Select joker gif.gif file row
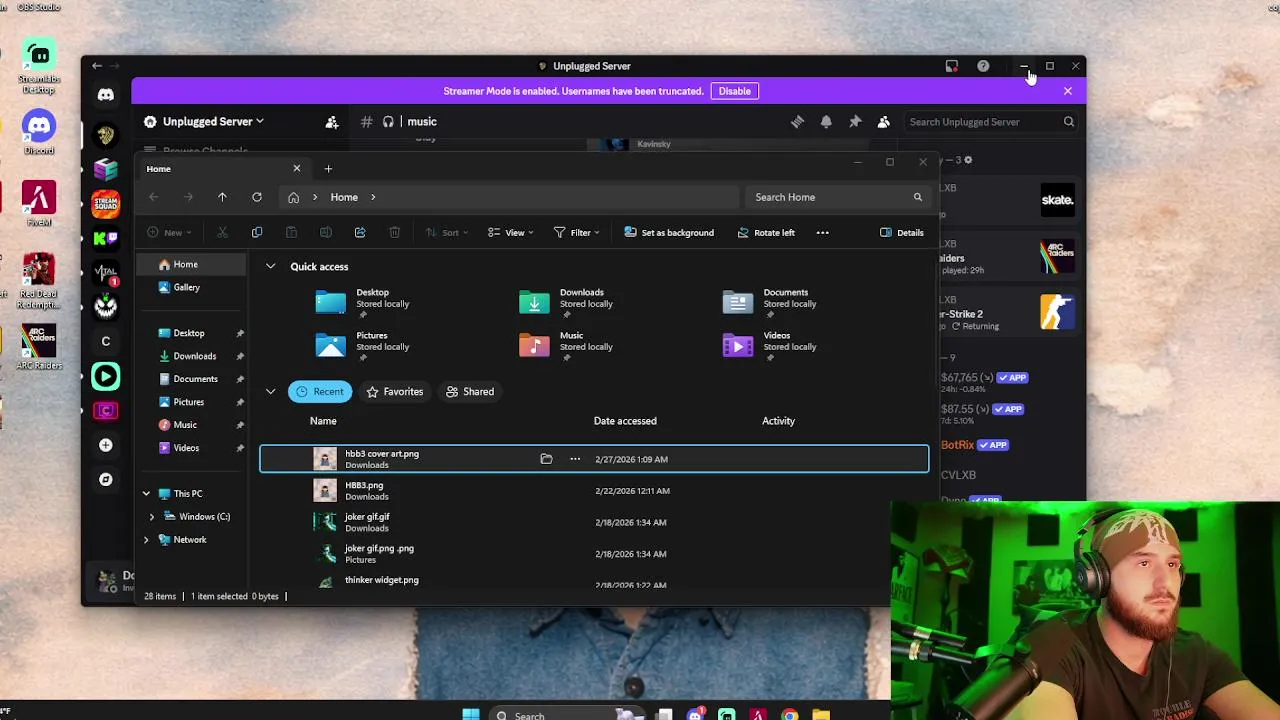Viewport: 1280px width, 720px height. [594, 522]
